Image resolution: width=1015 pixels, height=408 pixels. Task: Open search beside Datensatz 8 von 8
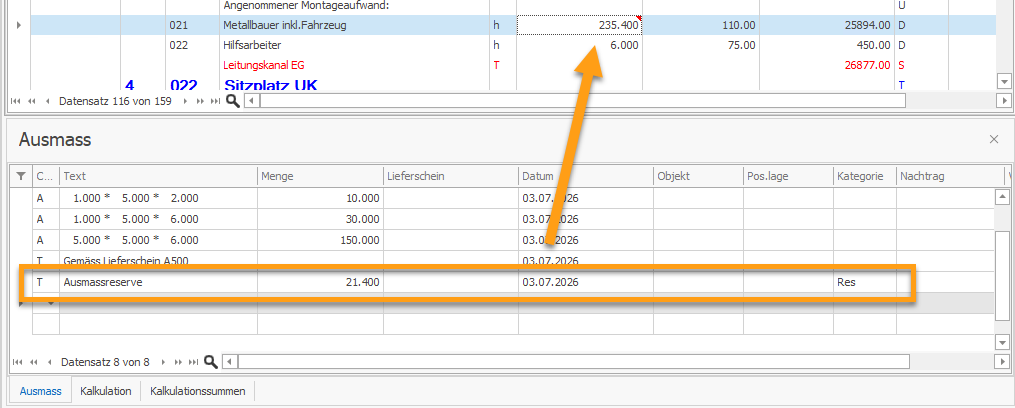[210, 362]
